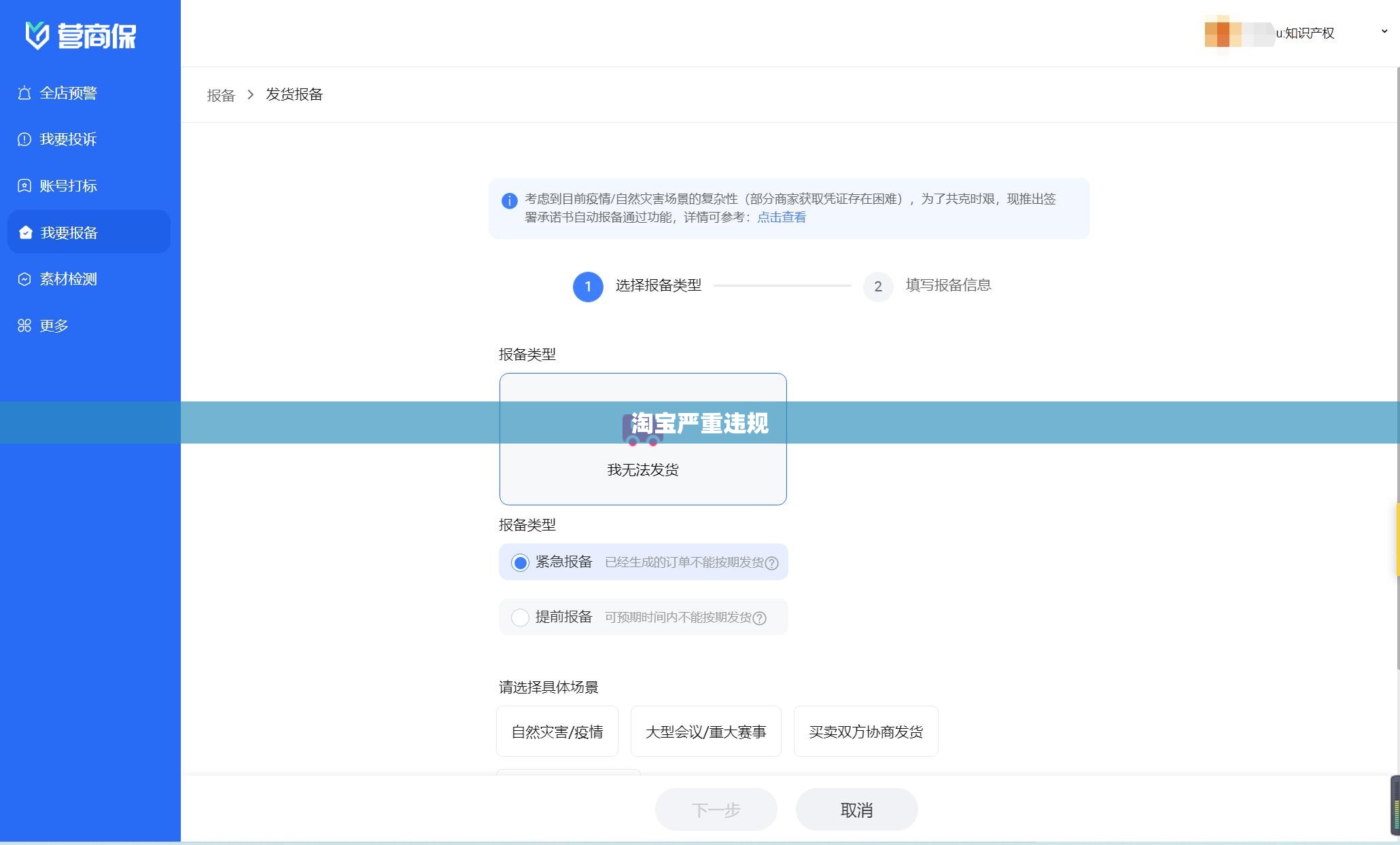This screenshot has height=845, width=1400.
Task: Click the 我要报备 house icon
Action: click(26, 232)
